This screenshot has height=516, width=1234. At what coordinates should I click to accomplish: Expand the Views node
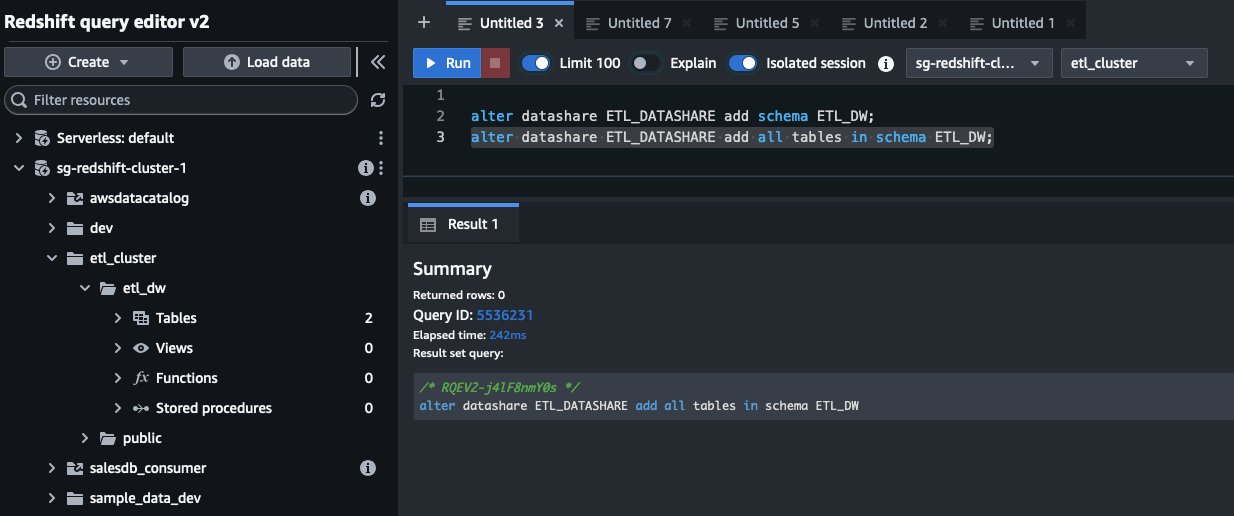click(x=119, y=348)
